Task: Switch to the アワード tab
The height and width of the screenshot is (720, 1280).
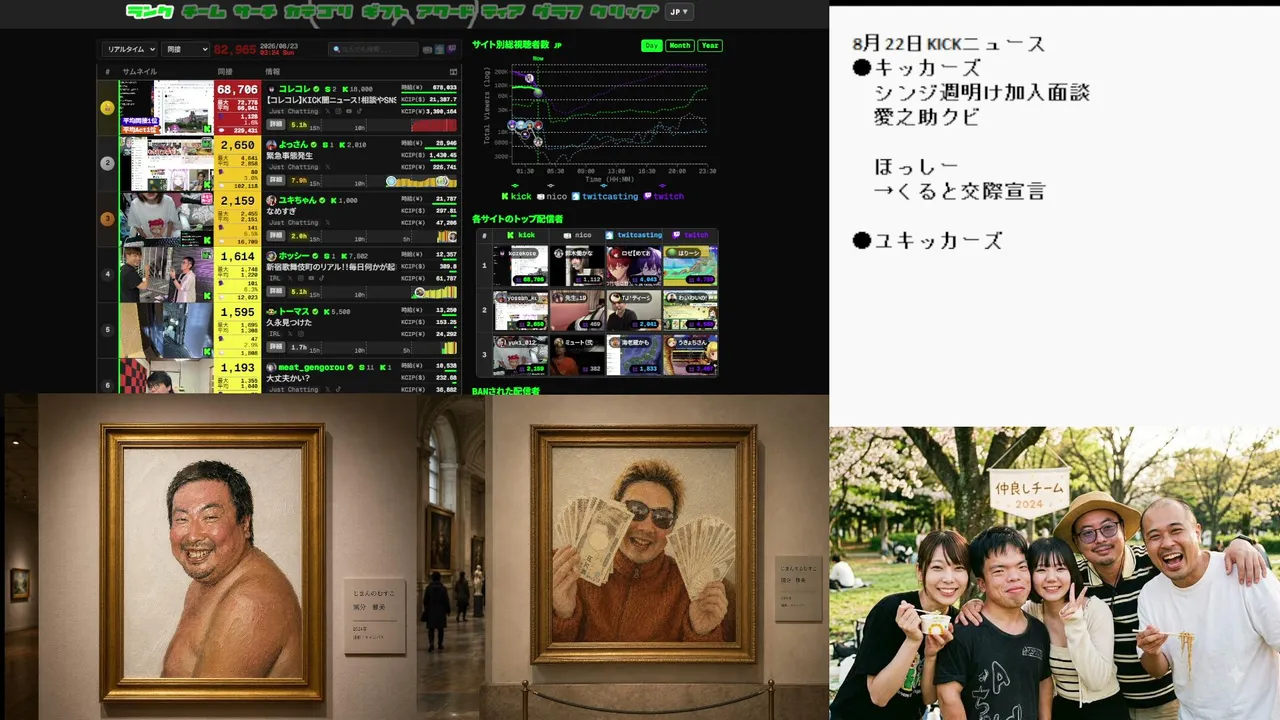Action: point(443,12)
